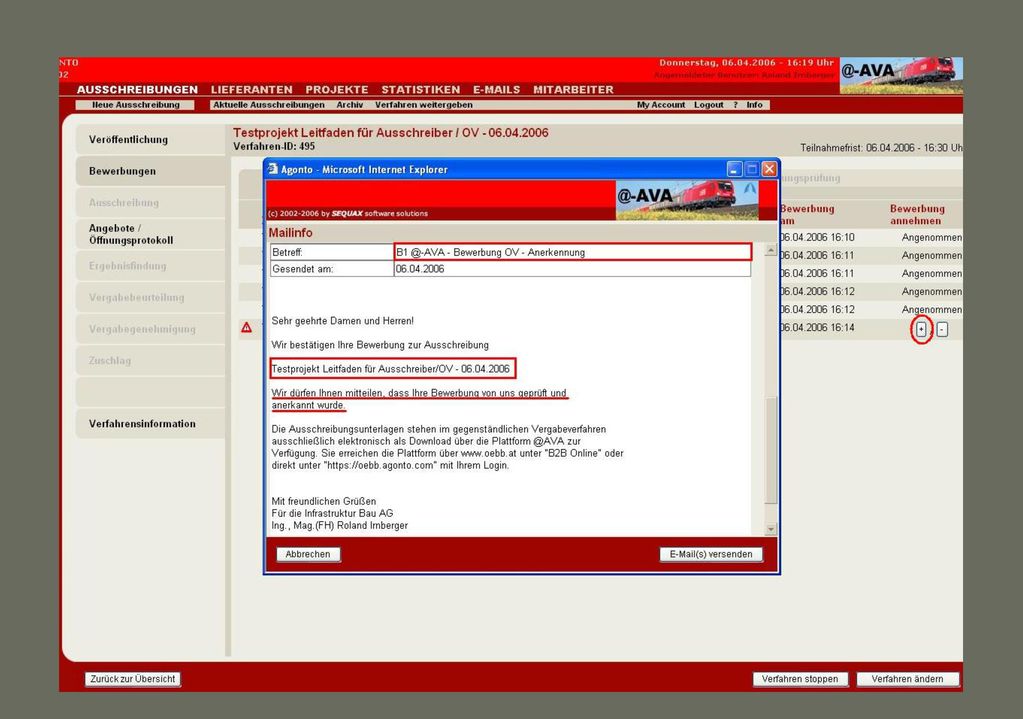Open My Account
1023x719 pixels.
(661, 105)
